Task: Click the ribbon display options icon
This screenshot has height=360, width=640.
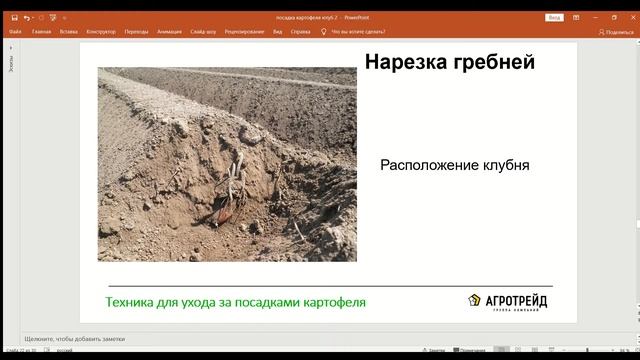Action: click(576, 18)
